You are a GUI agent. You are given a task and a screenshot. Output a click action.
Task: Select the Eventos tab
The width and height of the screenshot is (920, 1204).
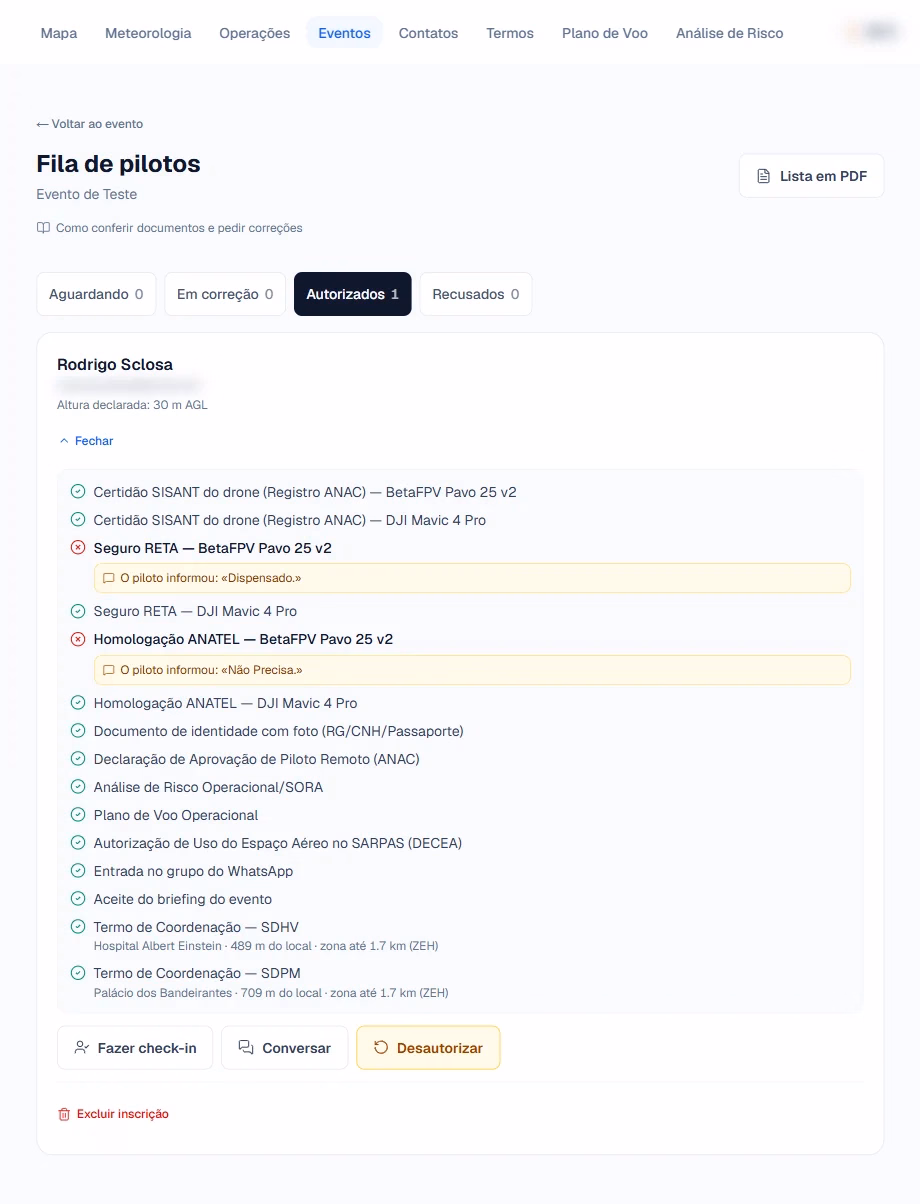coord(344,33)
